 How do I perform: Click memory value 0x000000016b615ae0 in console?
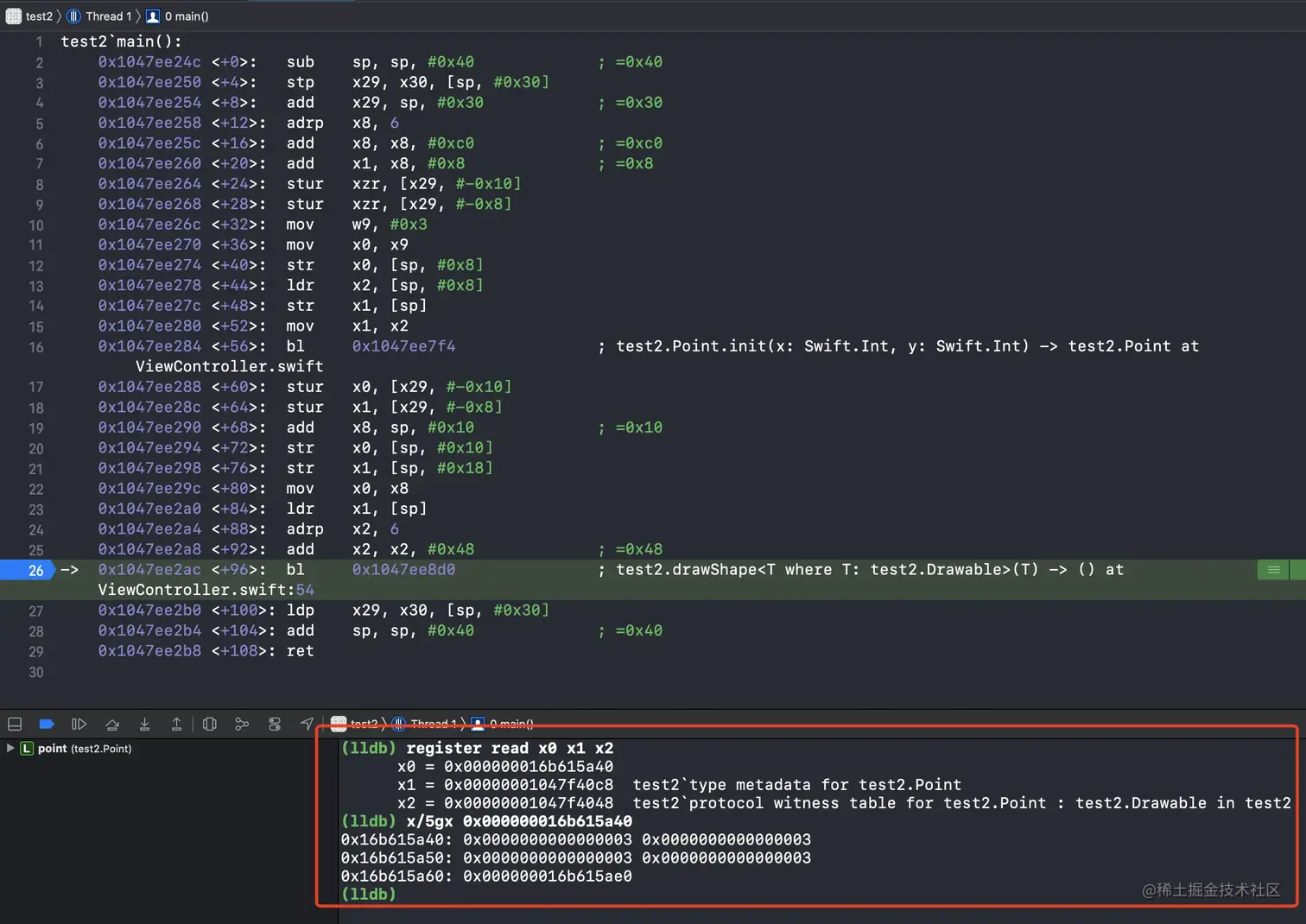(x=548, y=876)
